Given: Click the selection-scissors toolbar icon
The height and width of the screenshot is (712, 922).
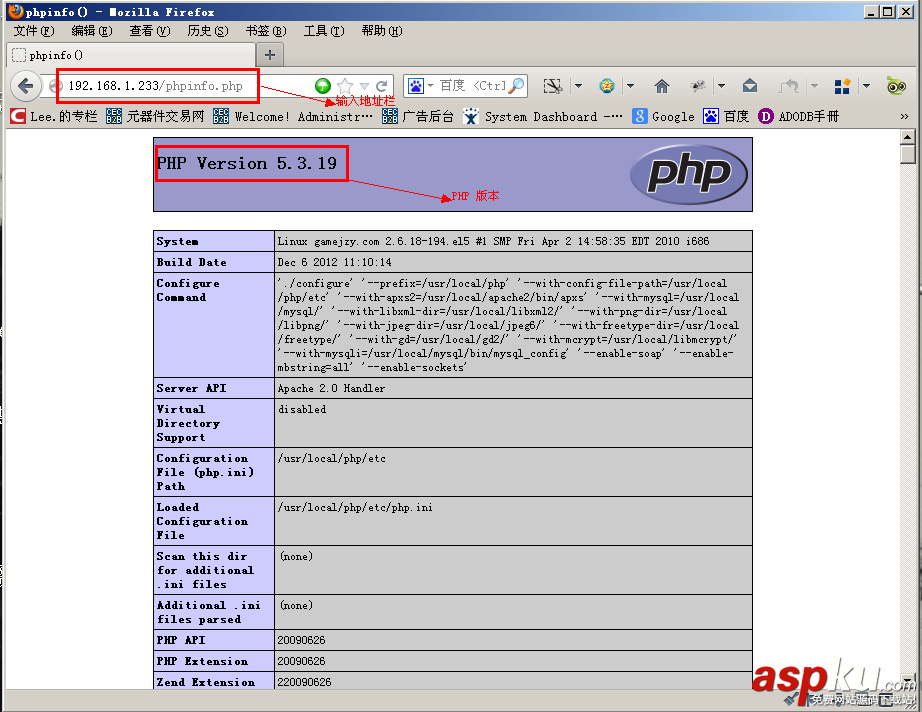Looking at the screenshot, I should [550, 84].
